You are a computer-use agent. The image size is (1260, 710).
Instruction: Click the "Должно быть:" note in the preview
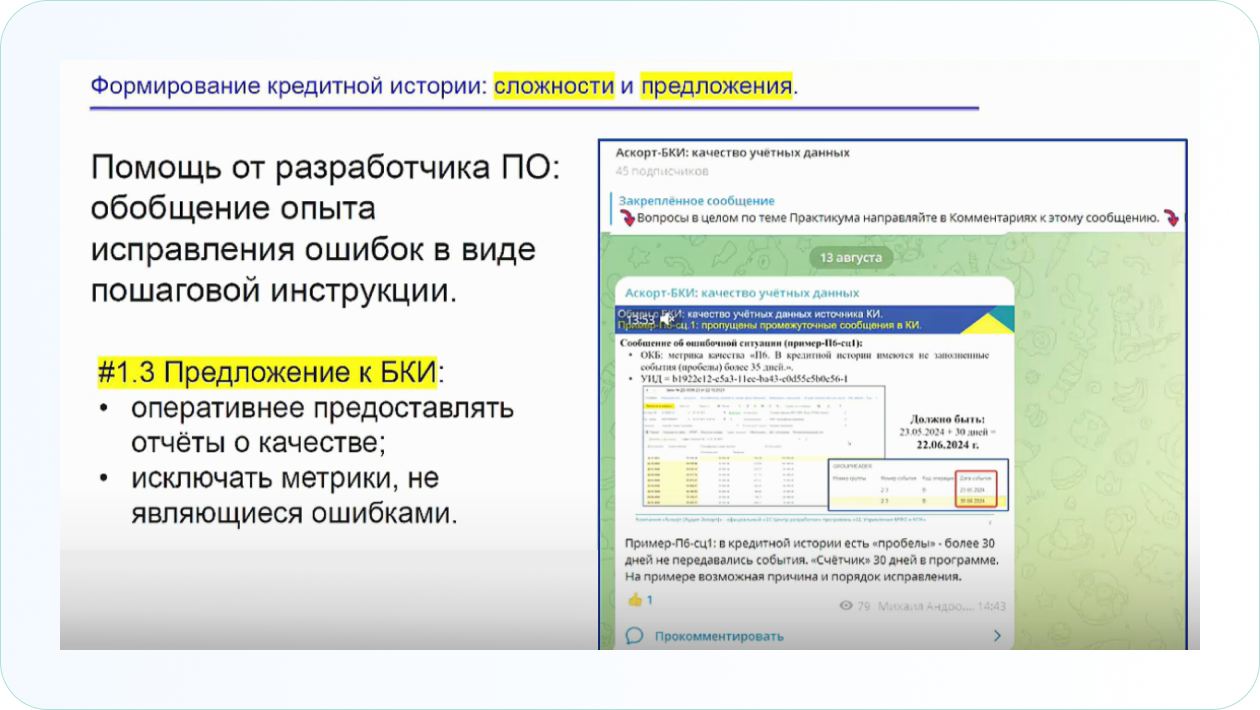[x=948, y=418]
